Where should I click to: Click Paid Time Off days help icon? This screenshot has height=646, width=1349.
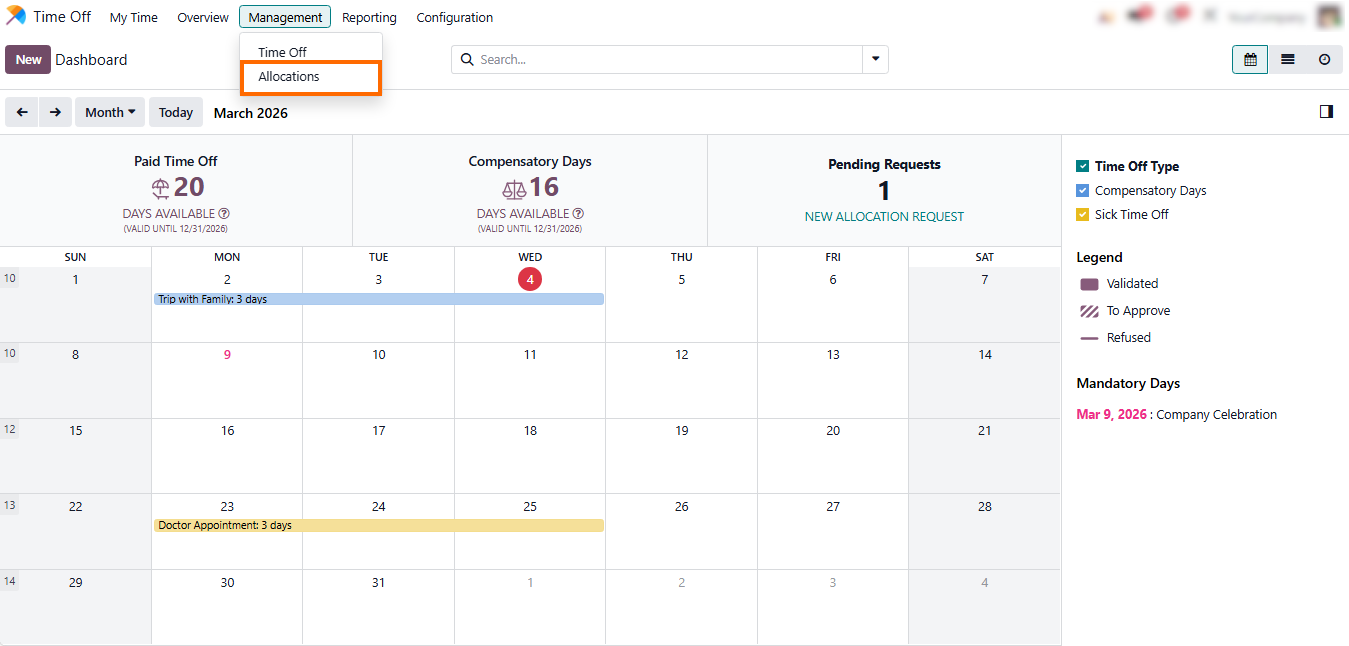224,214
